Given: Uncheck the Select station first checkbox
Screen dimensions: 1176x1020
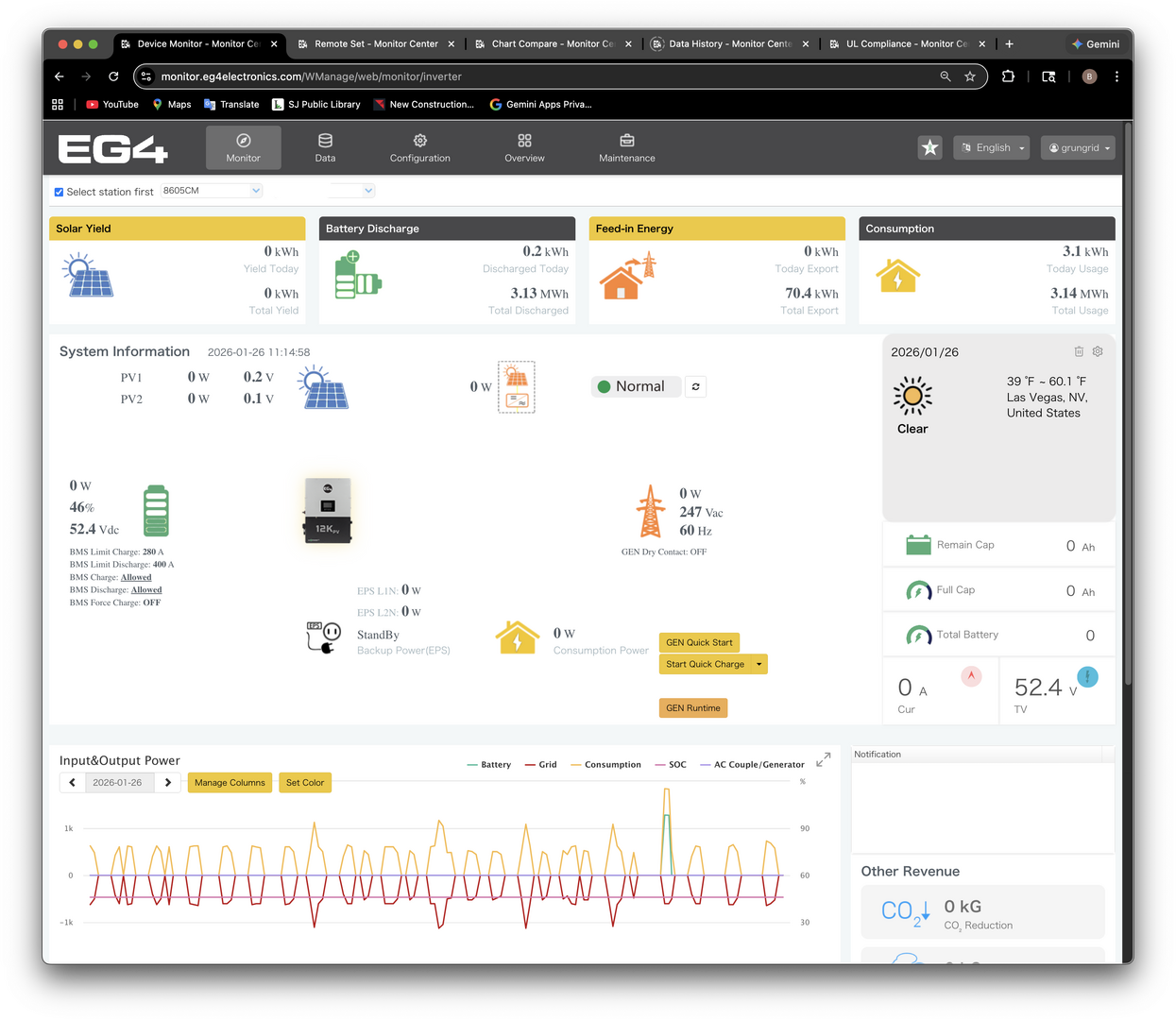Looking at the screenshot, I should (59, 192).
